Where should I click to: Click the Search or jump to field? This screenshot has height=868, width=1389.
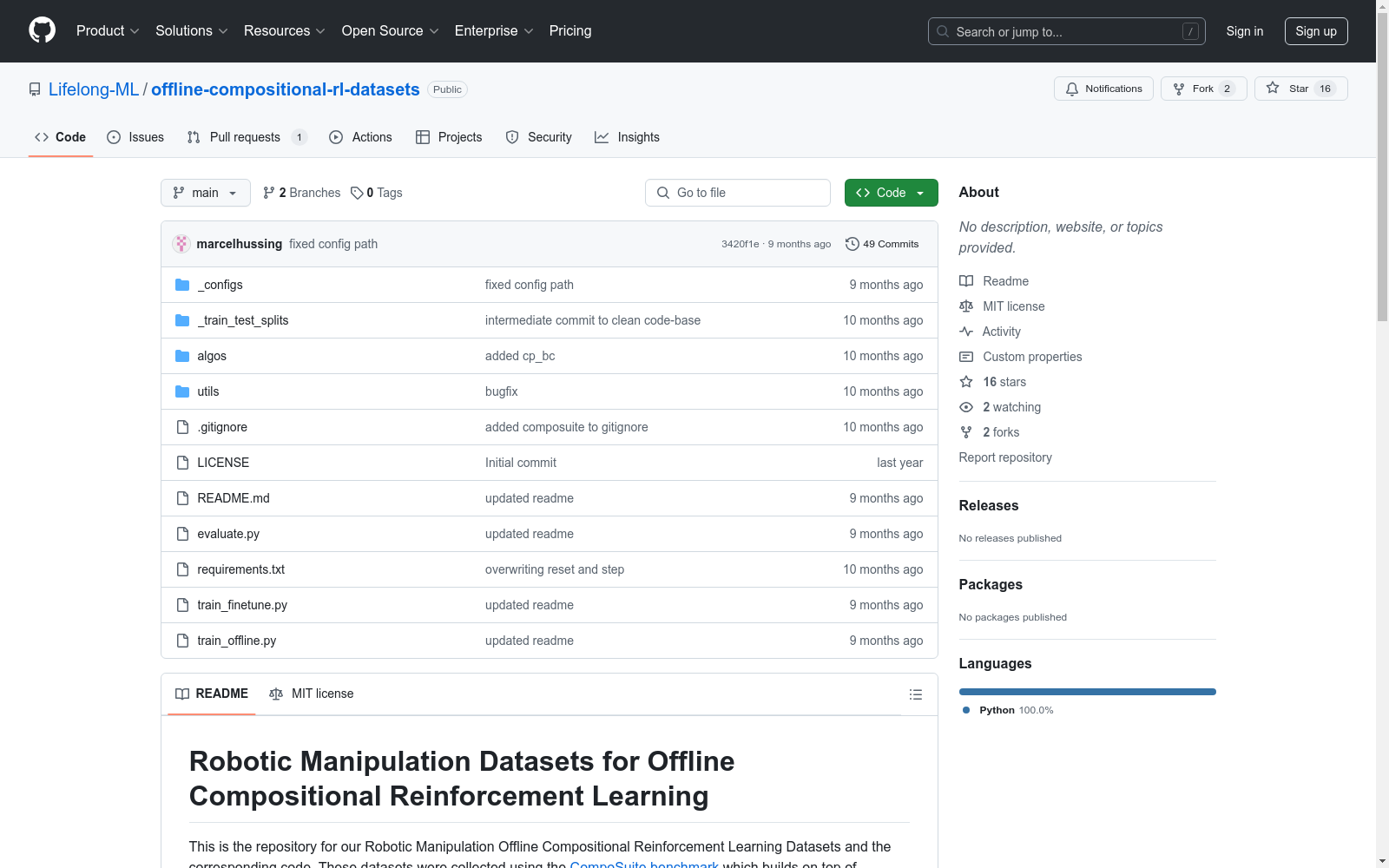1067,31
